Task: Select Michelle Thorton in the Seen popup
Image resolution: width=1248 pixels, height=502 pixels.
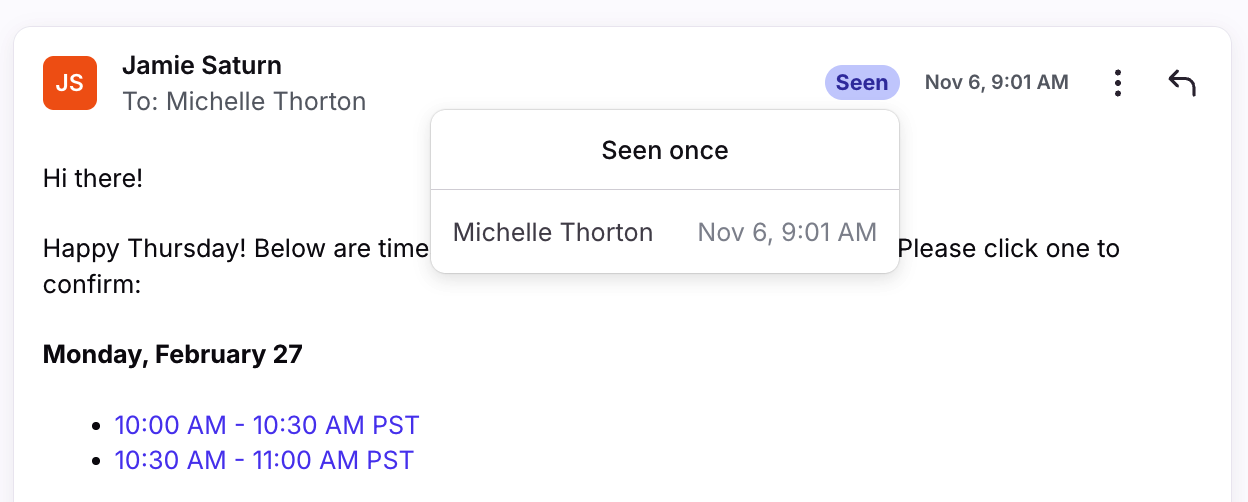Action: 553,233
